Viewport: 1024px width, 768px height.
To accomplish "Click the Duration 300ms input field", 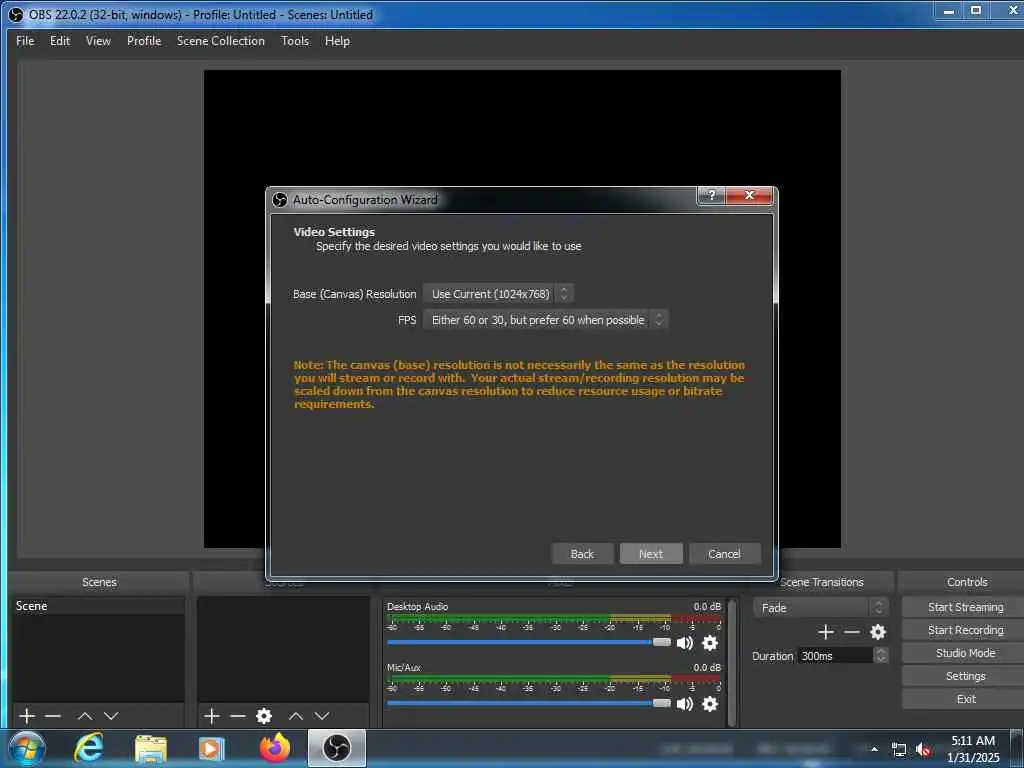I will coord(835,656).
